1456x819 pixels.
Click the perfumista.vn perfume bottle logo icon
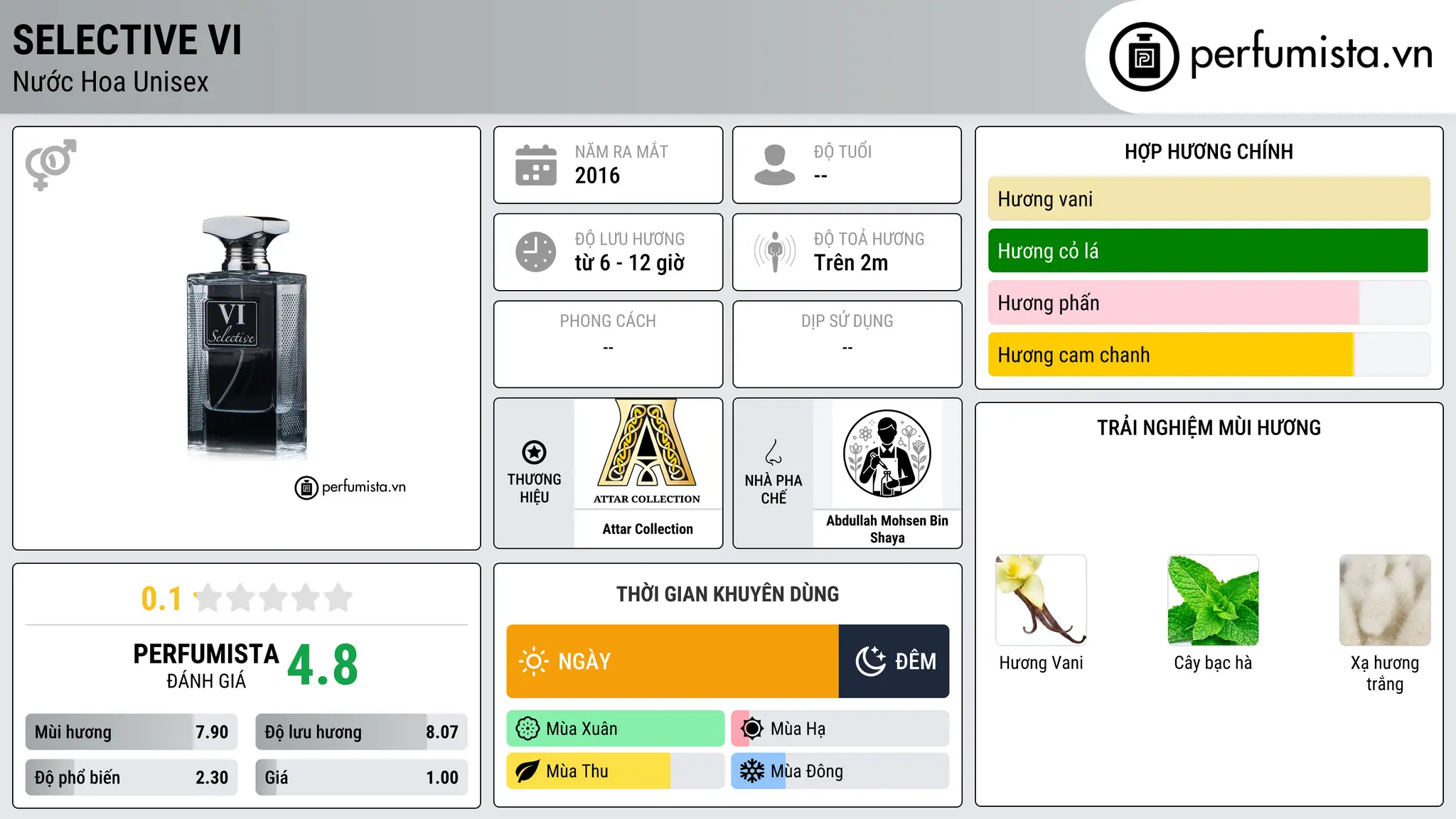pyautogui.click(x=1144, y=57)
